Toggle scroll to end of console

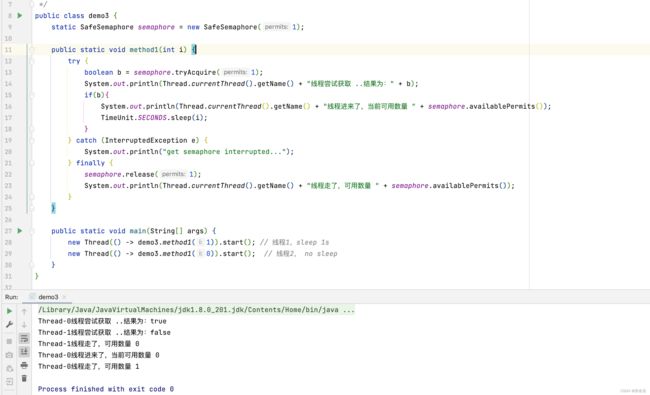coord(24,352)
